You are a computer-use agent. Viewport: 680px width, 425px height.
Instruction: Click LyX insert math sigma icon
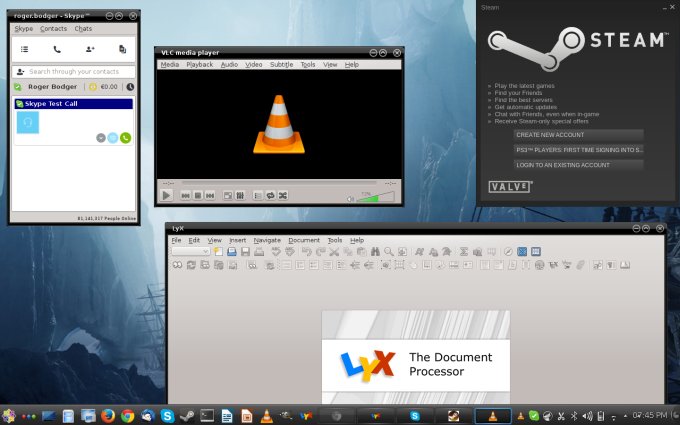pos(464,252)
